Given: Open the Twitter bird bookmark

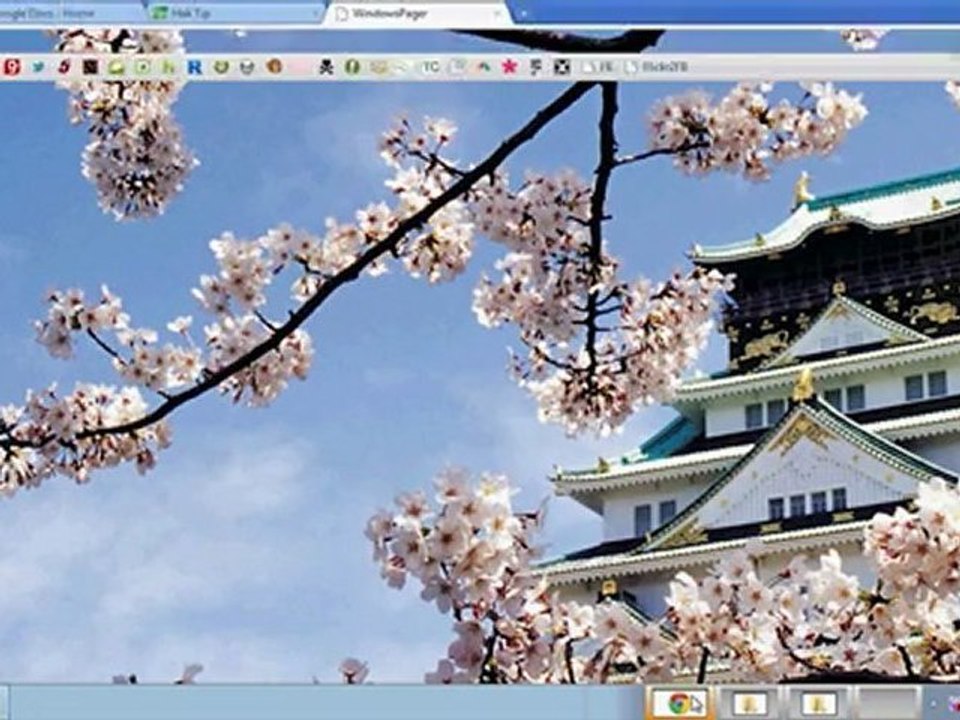Looking at the screenshot, I should (x=38, y=66).
